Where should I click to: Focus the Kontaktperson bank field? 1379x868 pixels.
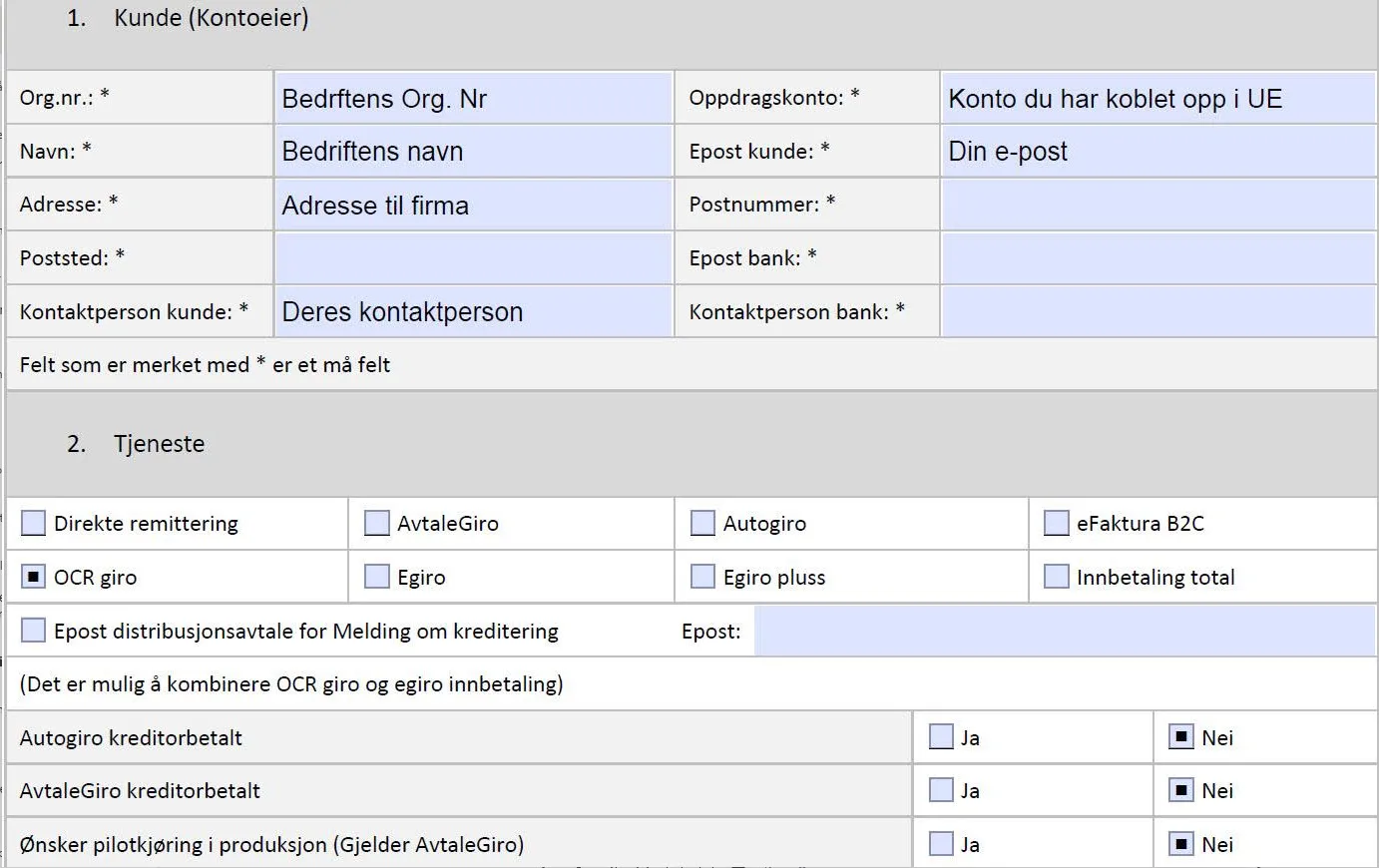click(x=1157, y=311)
